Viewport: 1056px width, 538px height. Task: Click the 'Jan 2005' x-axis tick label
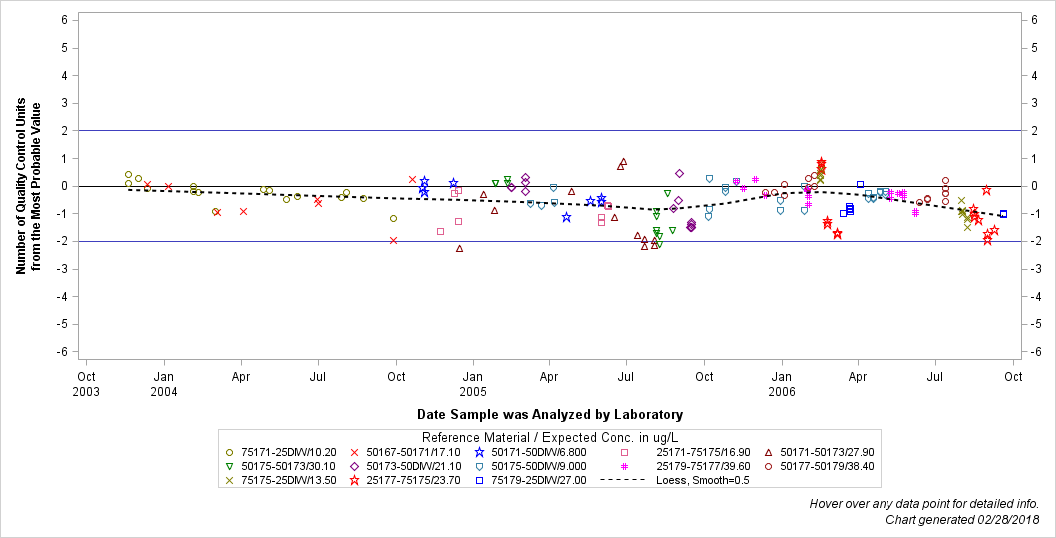point(473,384)
